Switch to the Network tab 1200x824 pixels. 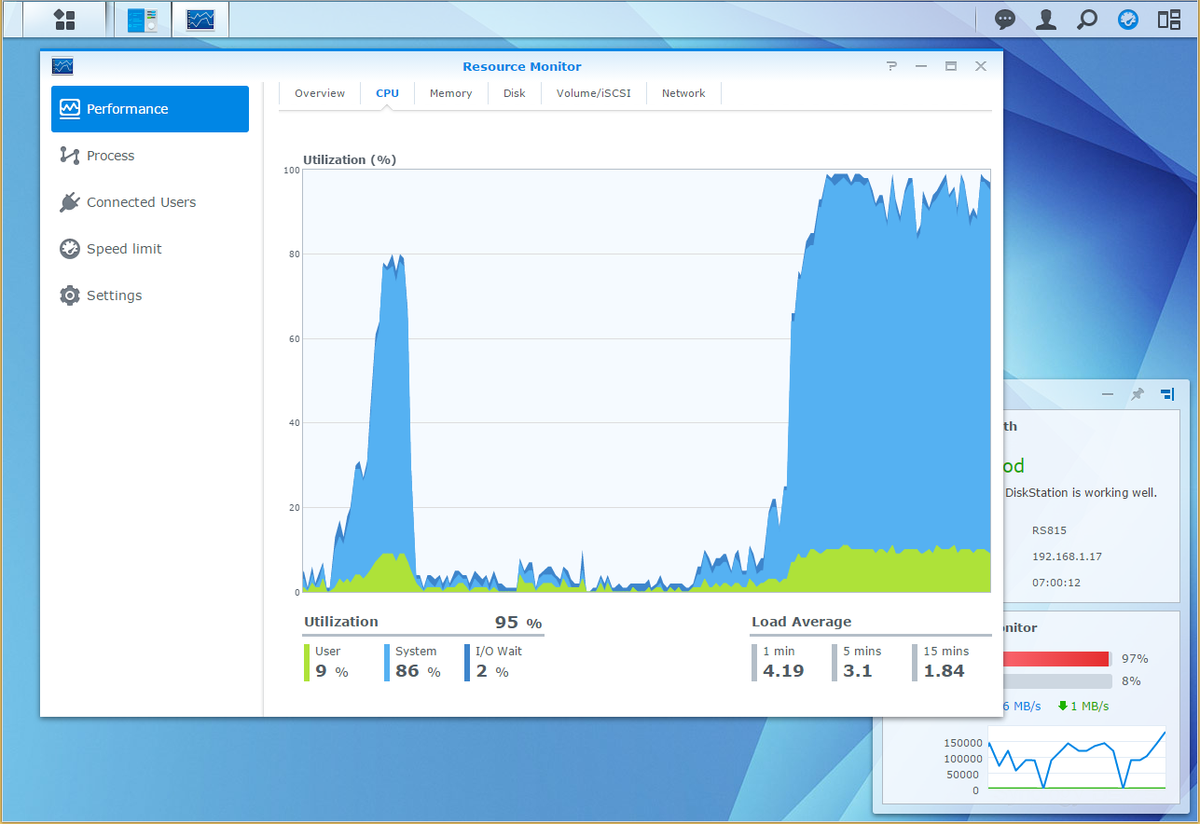pos(683,92)
